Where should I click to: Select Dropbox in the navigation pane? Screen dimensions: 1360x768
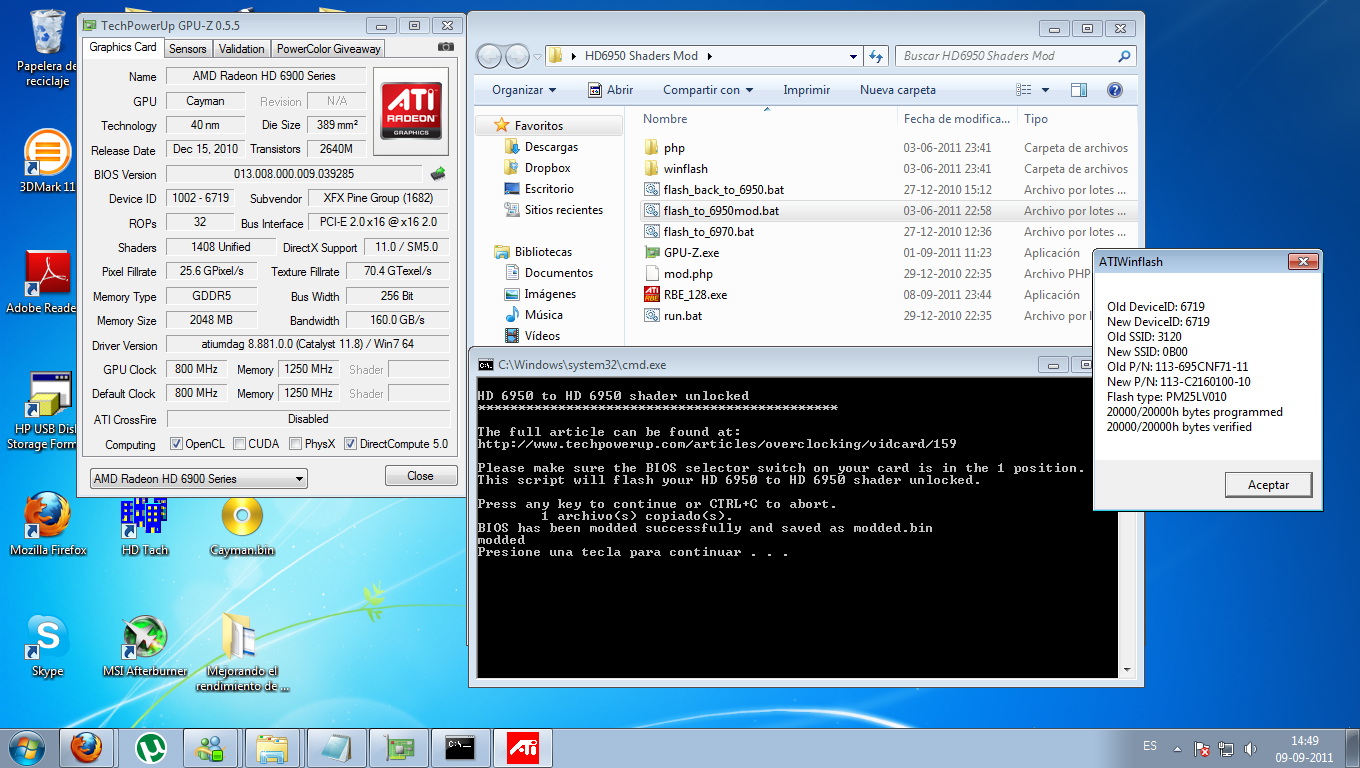pos(547,168)
